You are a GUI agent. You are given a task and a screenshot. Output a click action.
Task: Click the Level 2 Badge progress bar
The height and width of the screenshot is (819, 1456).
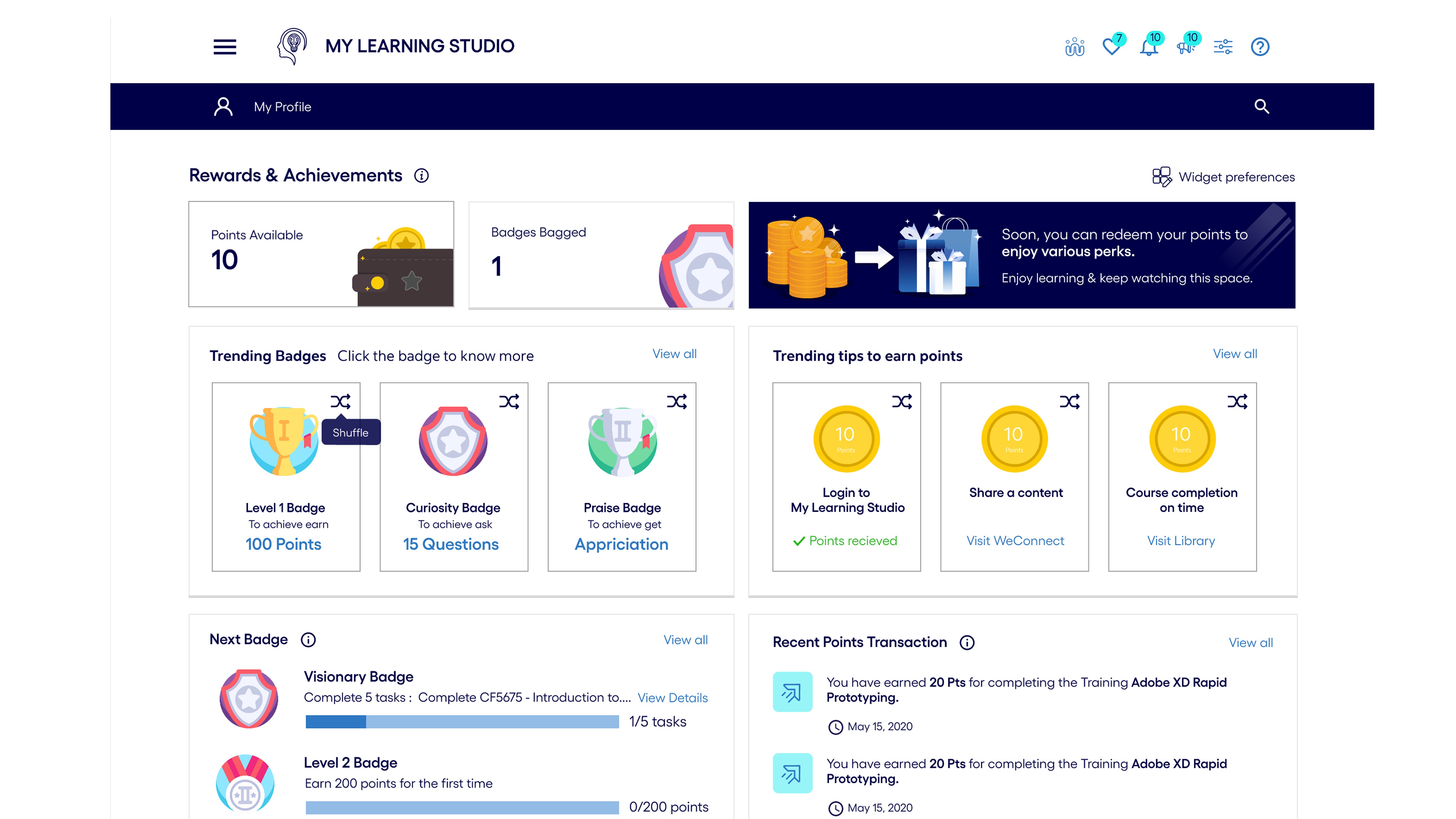pos(462,808)
